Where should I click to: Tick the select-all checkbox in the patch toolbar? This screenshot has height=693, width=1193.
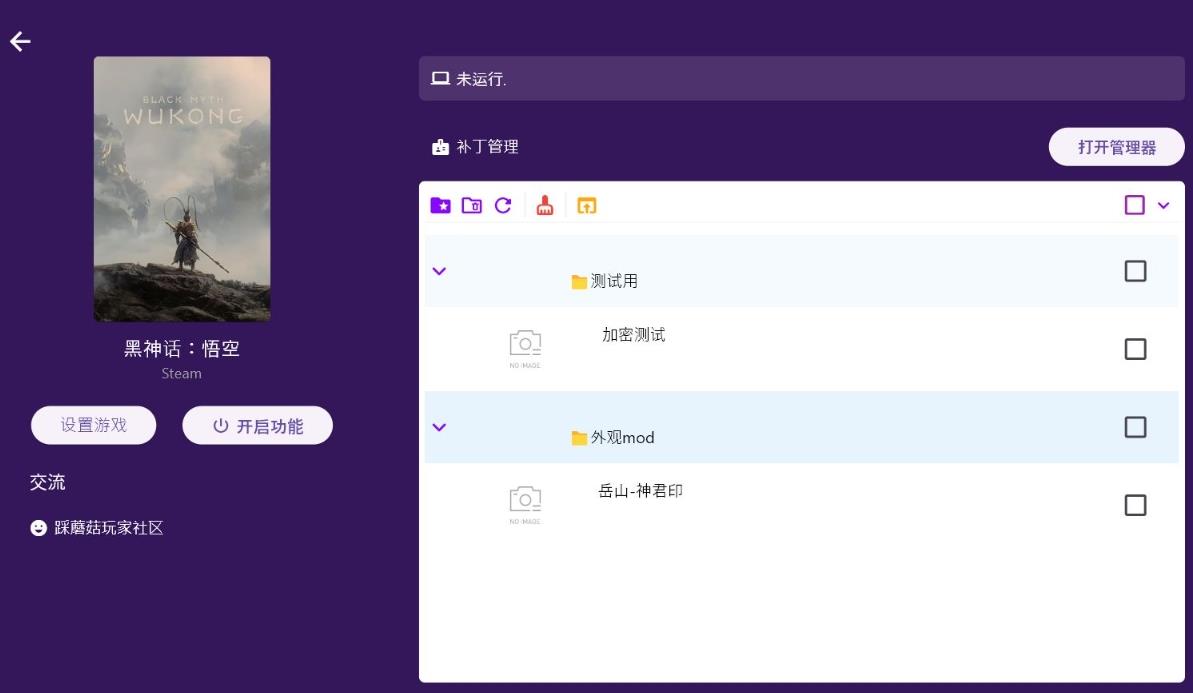[x=1134, y=205]
